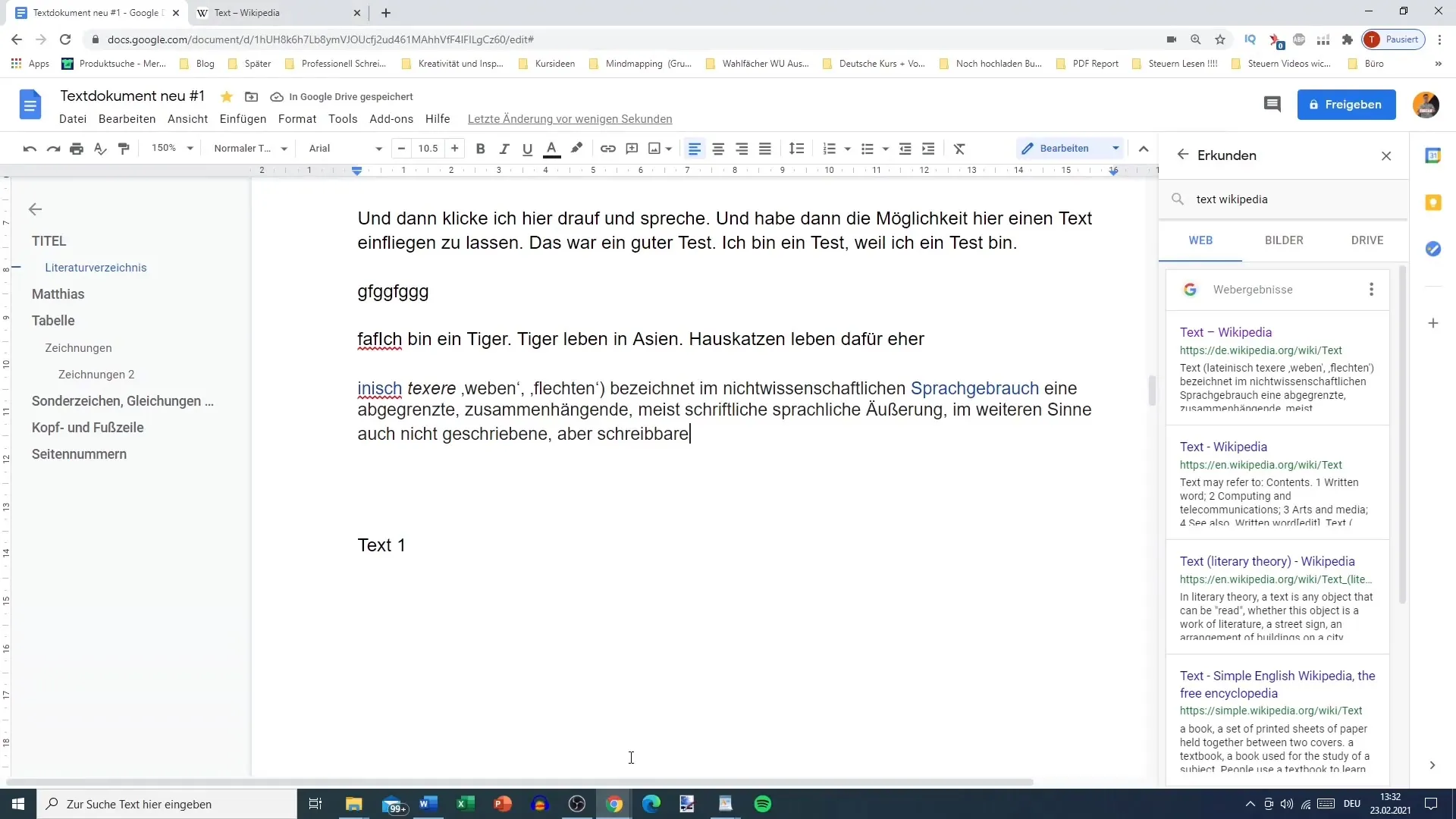Click the Text Wikipedia search result link

(x=1225, y=331)
